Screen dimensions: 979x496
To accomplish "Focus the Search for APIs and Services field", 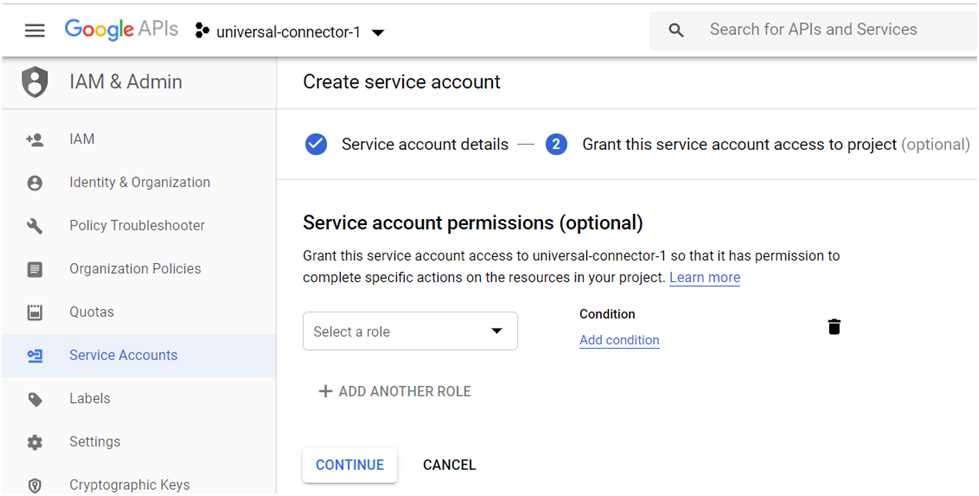I will point(813,30).
